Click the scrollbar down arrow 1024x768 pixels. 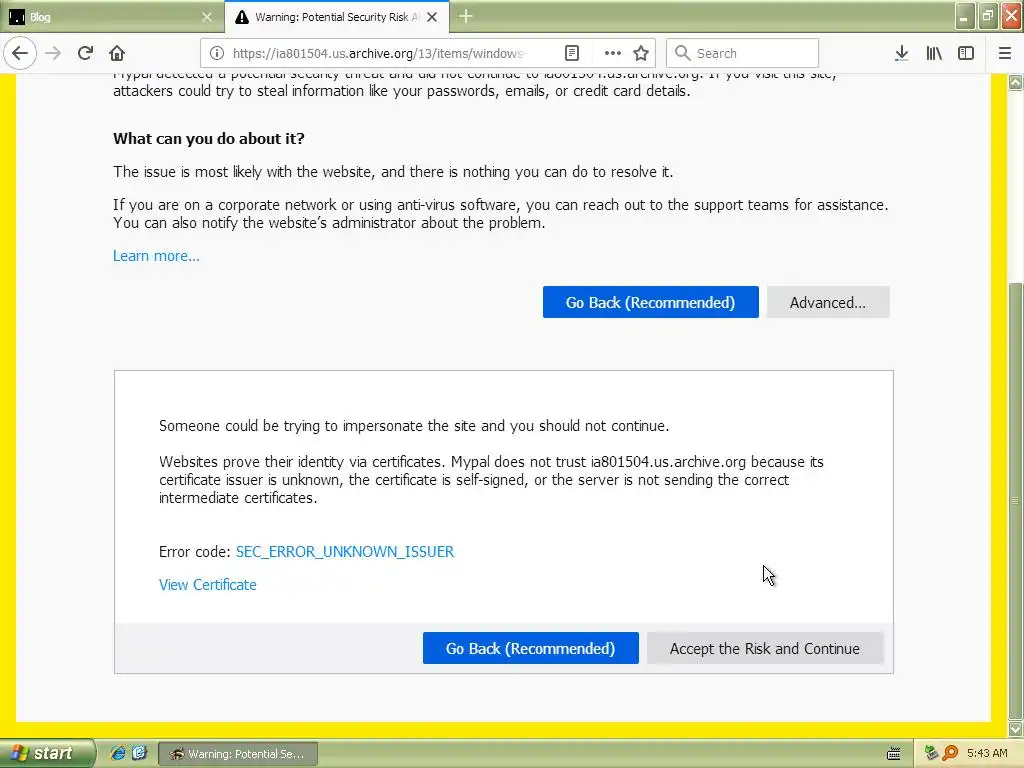click(x=1016, y=728)
